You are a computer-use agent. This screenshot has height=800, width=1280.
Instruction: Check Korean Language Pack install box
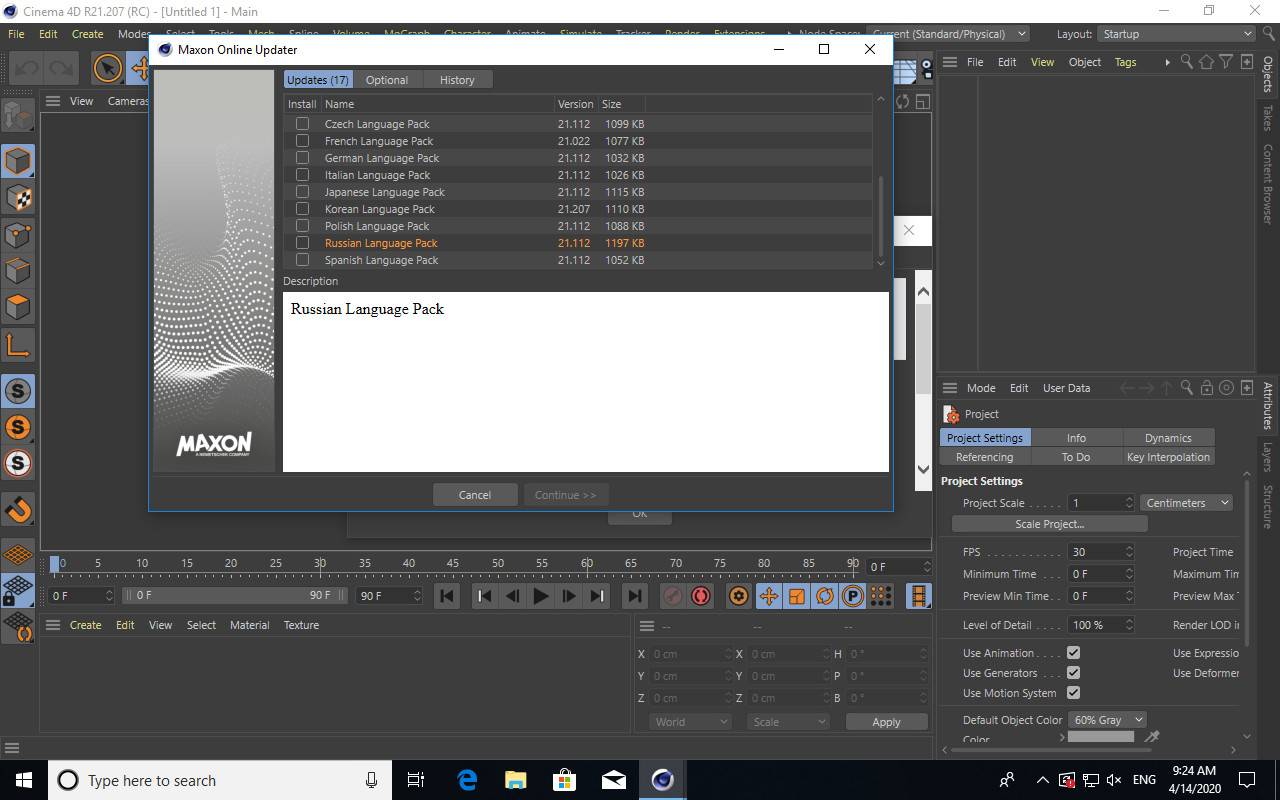coord(302,209)
